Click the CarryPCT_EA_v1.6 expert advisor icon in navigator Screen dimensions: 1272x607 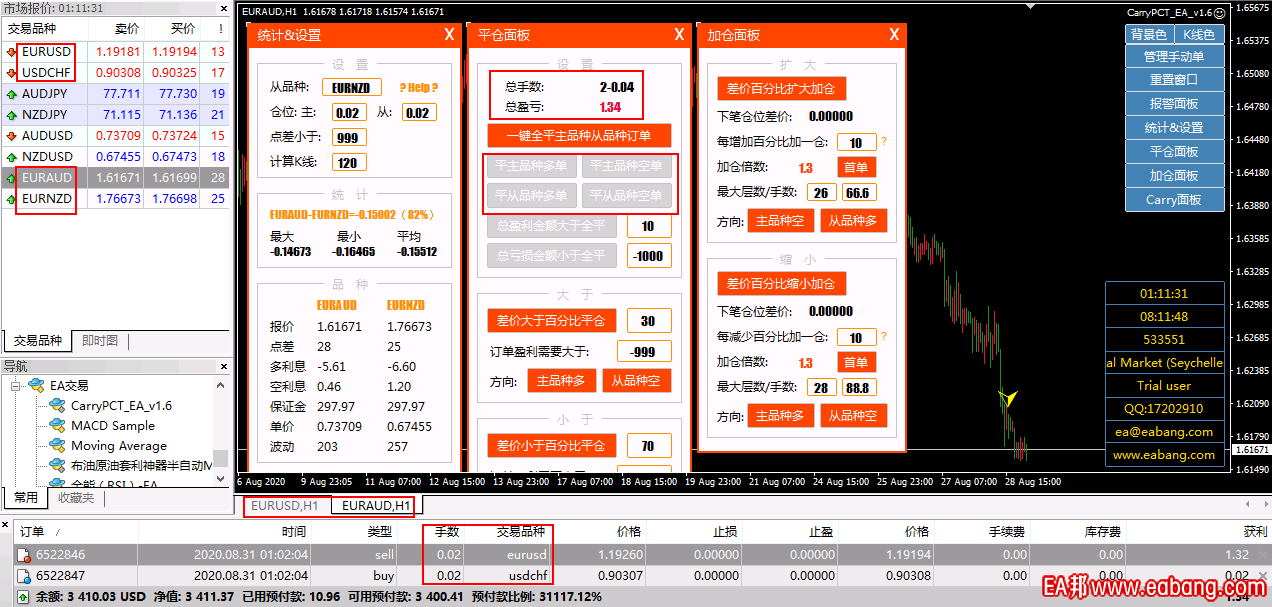[57, 405]
